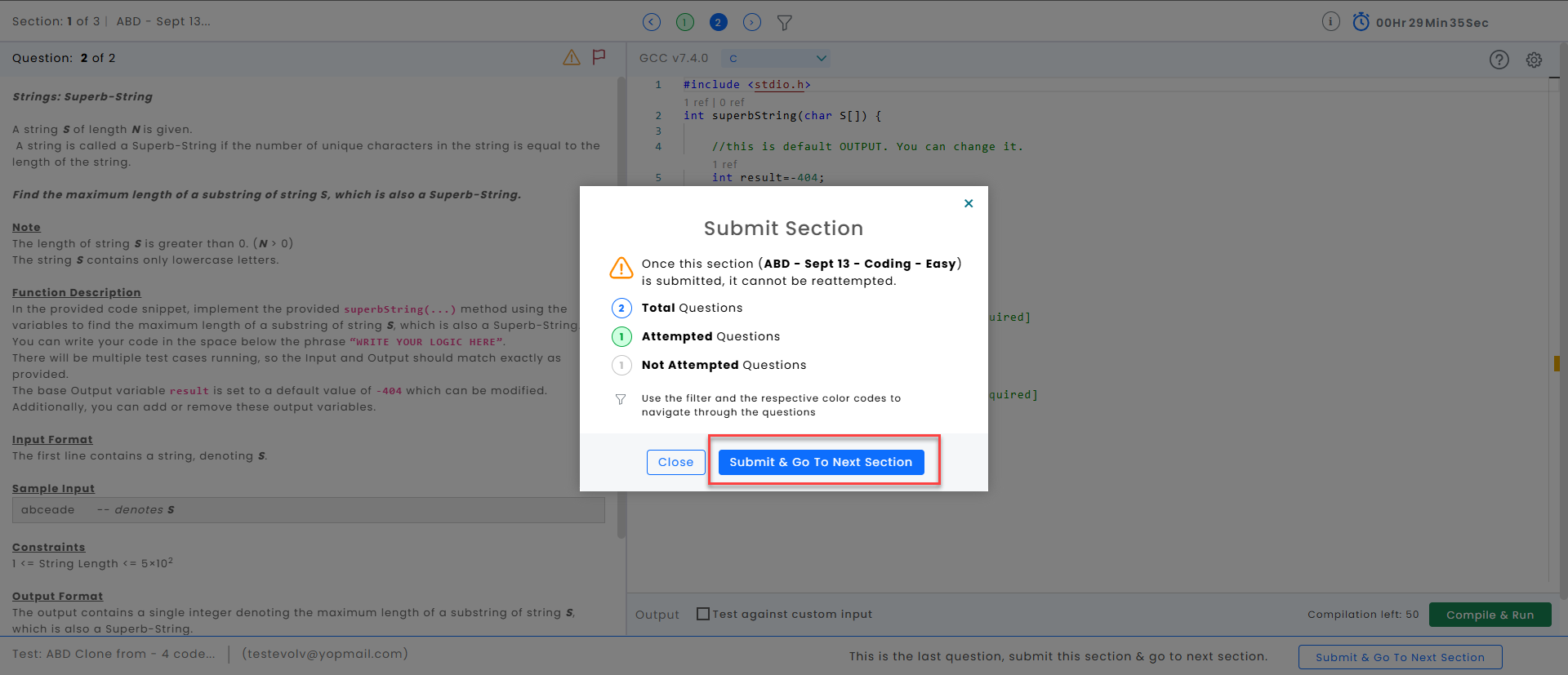Jump to question 1 in navigator
Image resolution: width=1568 pixels, height=675 pixels.
pos(685,22)
